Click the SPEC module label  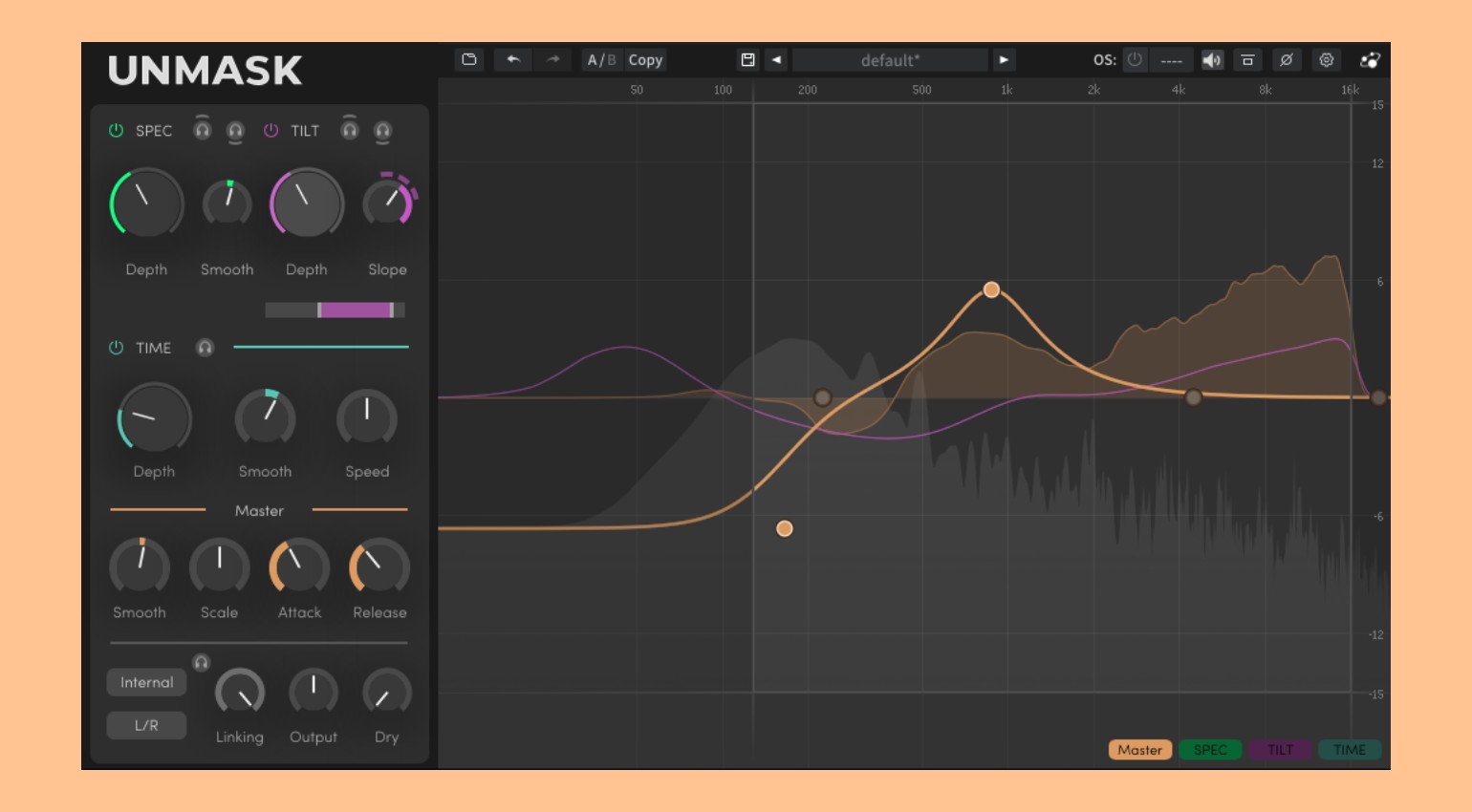[x=154, y=131]
